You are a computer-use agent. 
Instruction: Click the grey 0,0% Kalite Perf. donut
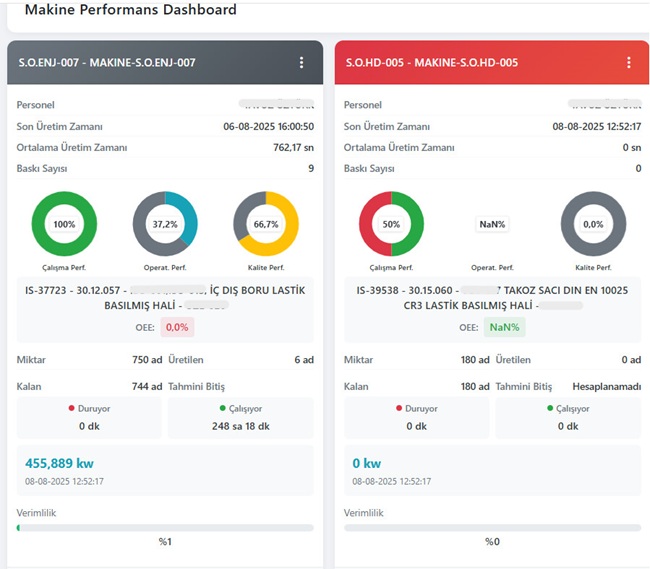pyautogui.click(x=593, y=224)
